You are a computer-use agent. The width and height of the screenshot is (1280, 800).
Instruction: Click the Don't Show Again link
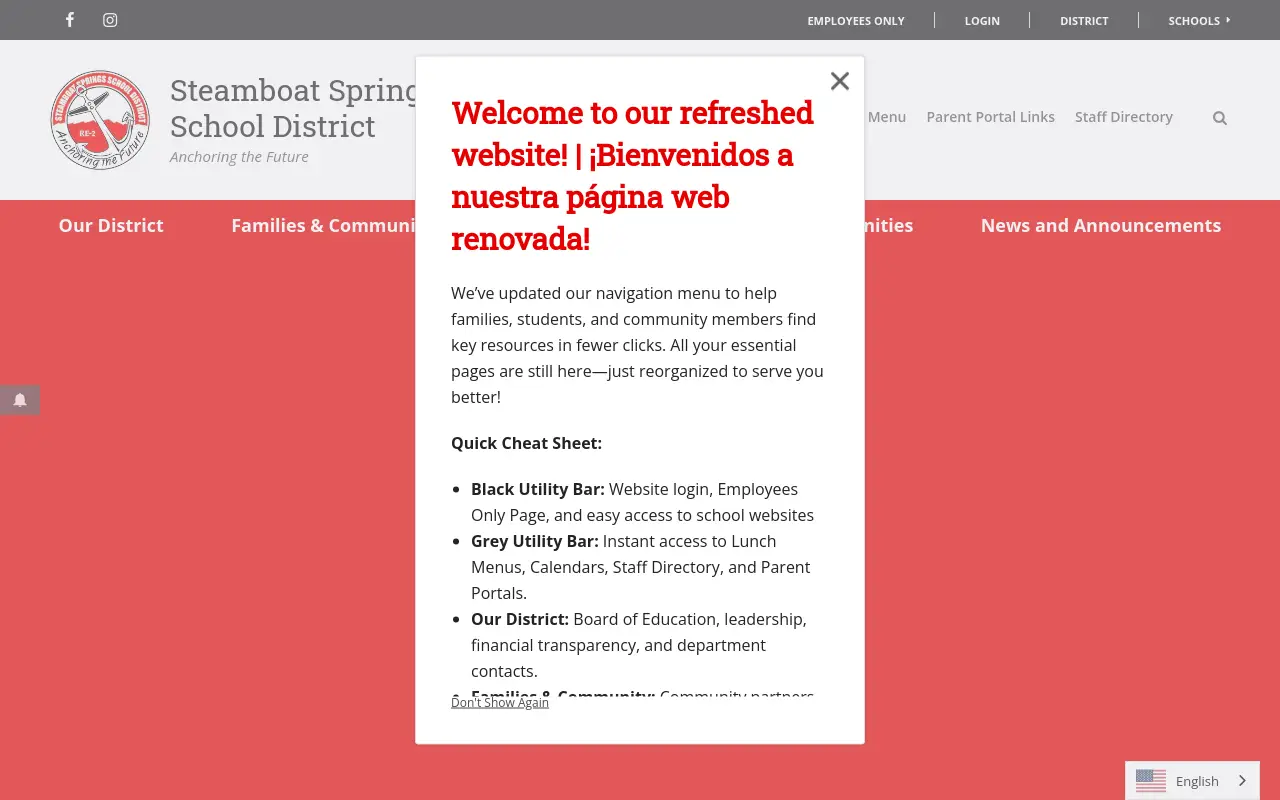500,703
